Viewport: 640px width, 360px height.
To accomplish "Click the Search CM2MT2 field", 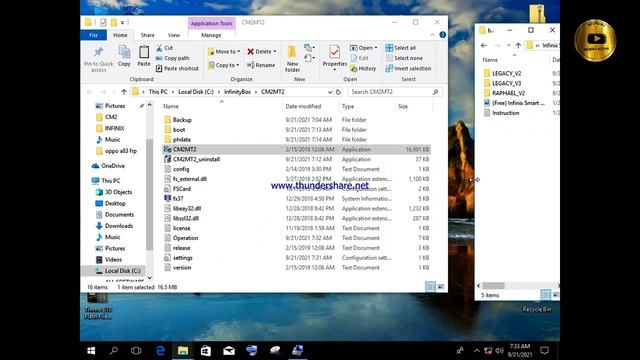I will (394, 92).
